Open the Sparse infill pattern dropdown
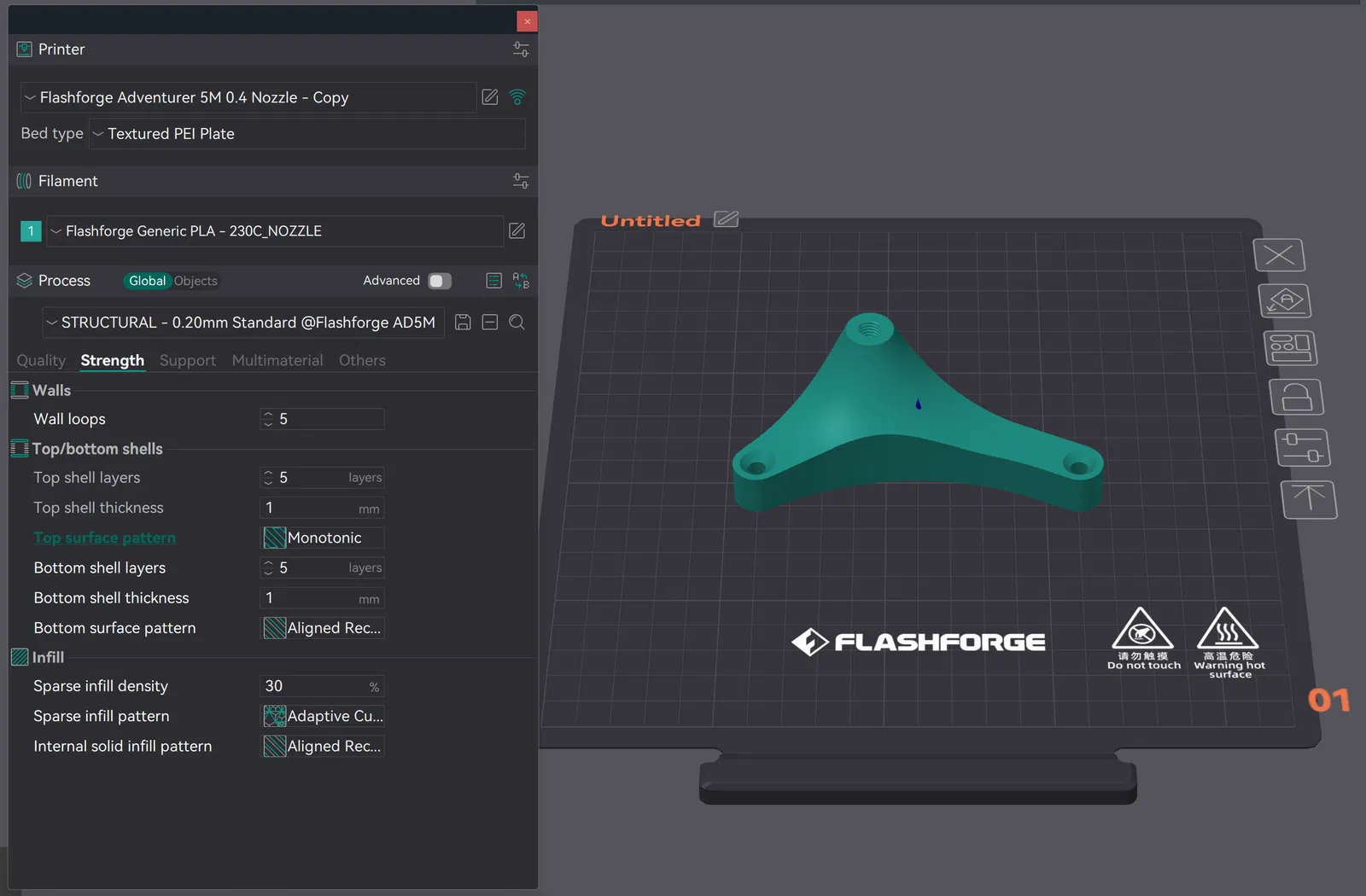This screenshot has width=1366, height=896. pos(322,716)
